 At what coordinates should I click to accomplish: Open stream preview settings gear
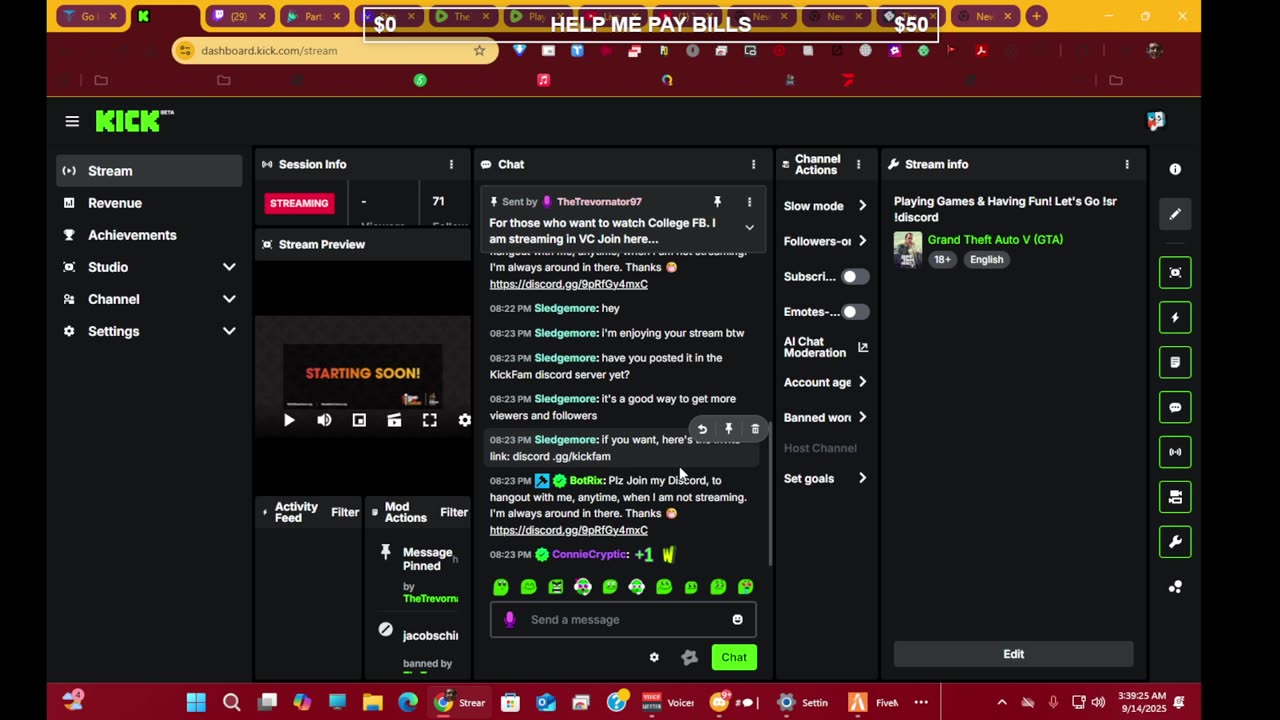point(464,421)
